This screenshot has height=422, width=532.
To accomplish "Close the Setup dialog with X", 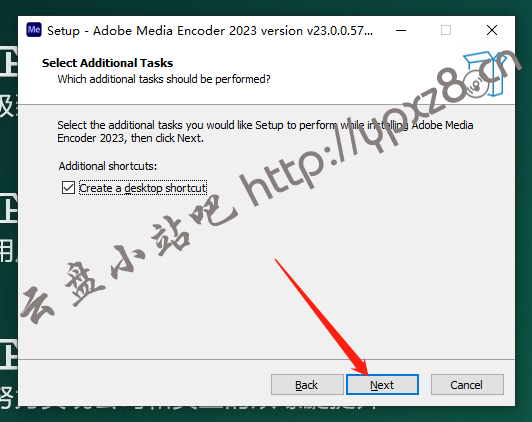I will coord(492,30).
